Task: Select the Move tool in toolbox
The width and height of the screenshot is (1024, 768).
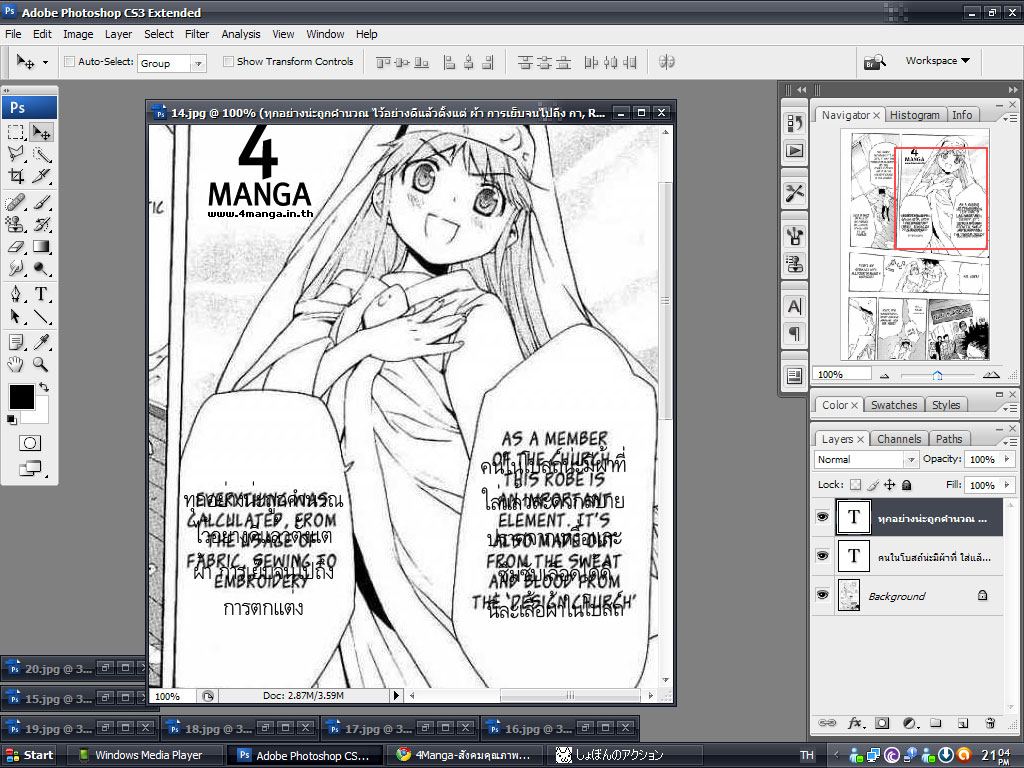Action: pos(42,133)
